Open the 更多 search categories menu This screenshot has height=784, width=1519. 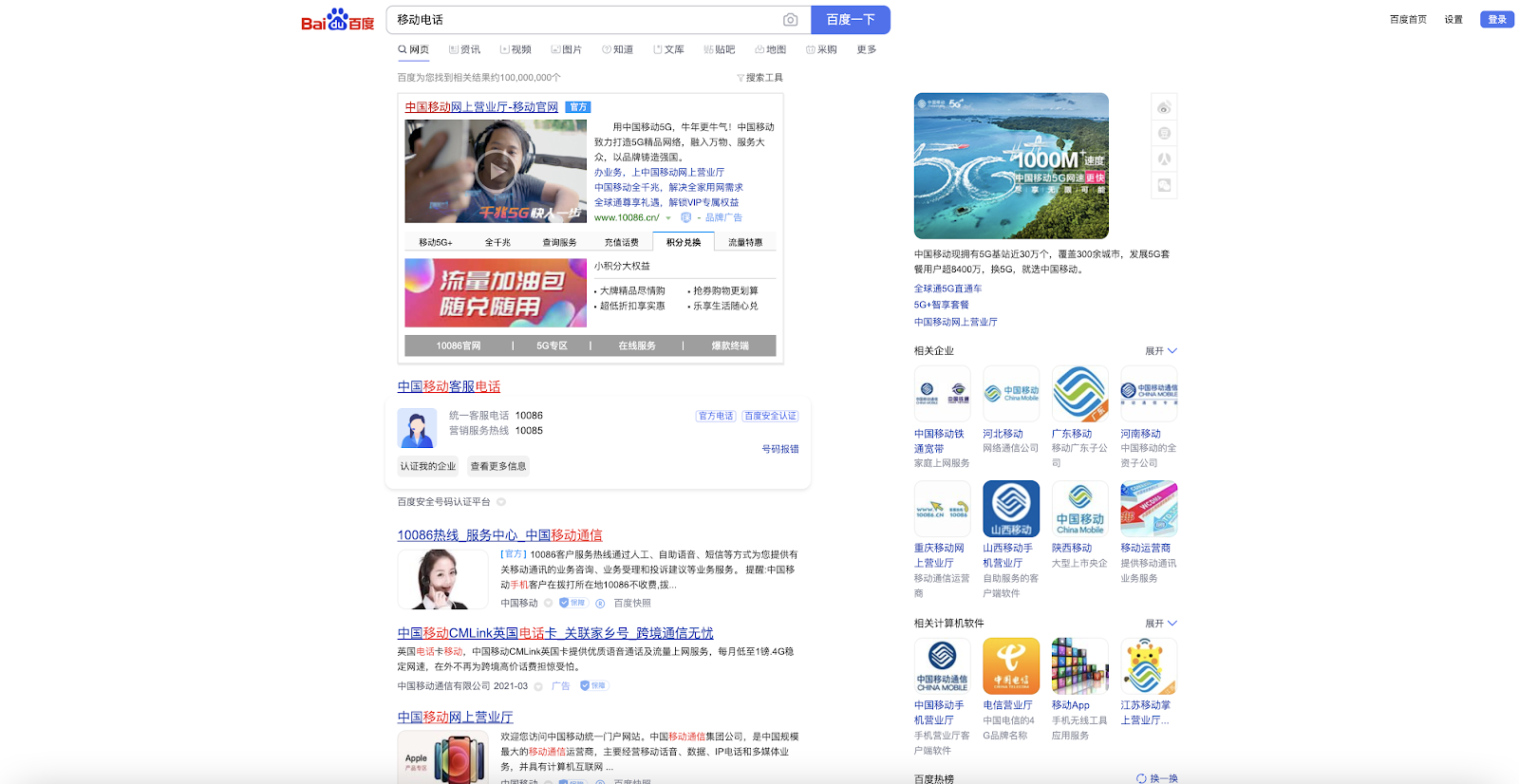tap(867, 49)
